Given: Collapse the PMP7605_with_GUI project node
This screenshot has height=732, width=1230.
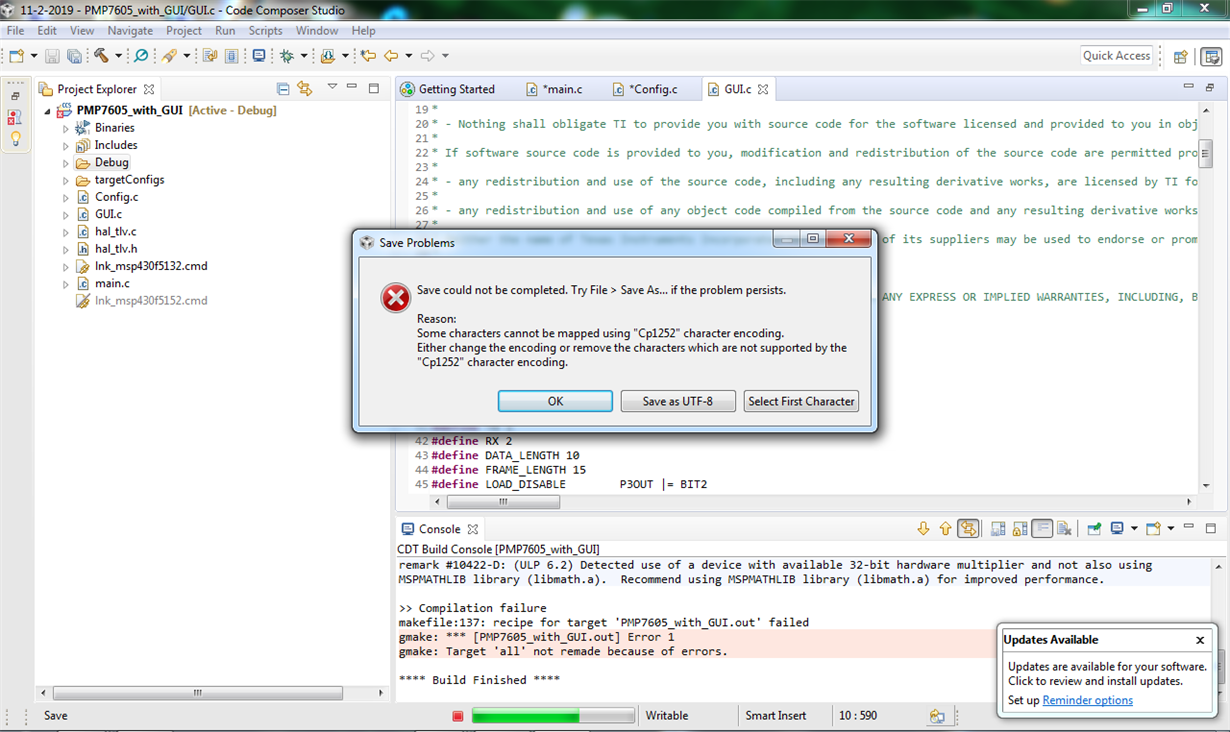Looking at the screenshot, I should click(47, 111).
